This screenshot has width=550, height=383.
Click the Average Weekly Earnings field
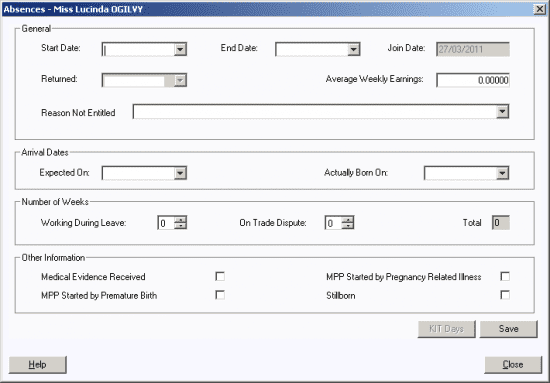(473, 80)
